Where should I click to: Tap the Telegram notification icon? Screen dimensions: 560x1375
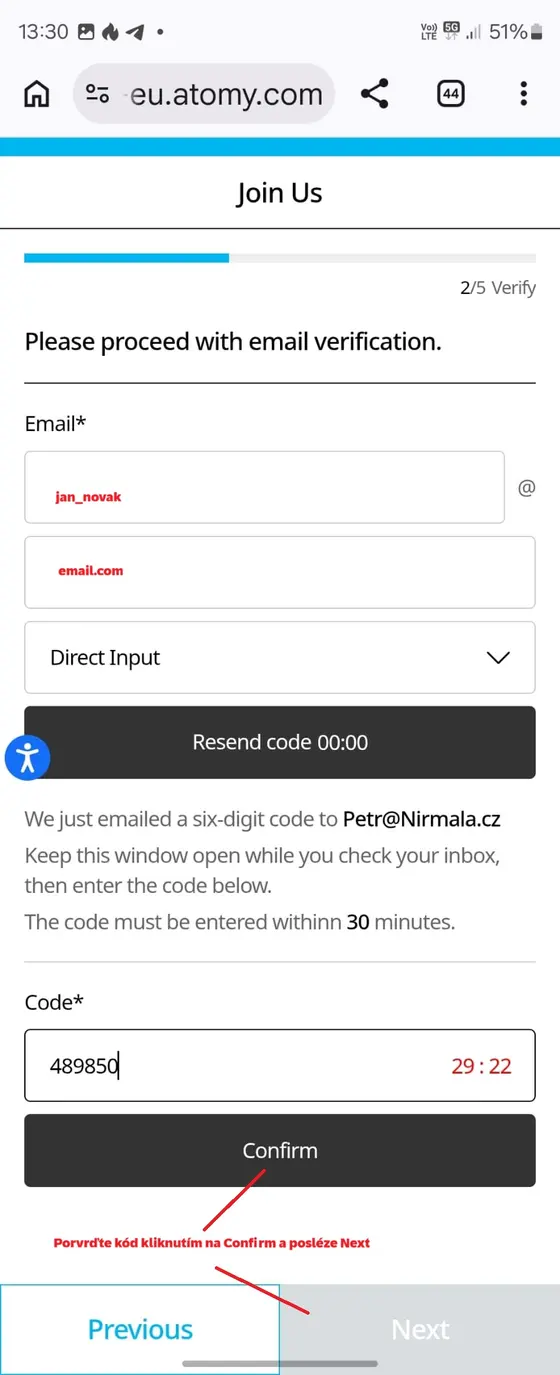[x=134, y=32]
